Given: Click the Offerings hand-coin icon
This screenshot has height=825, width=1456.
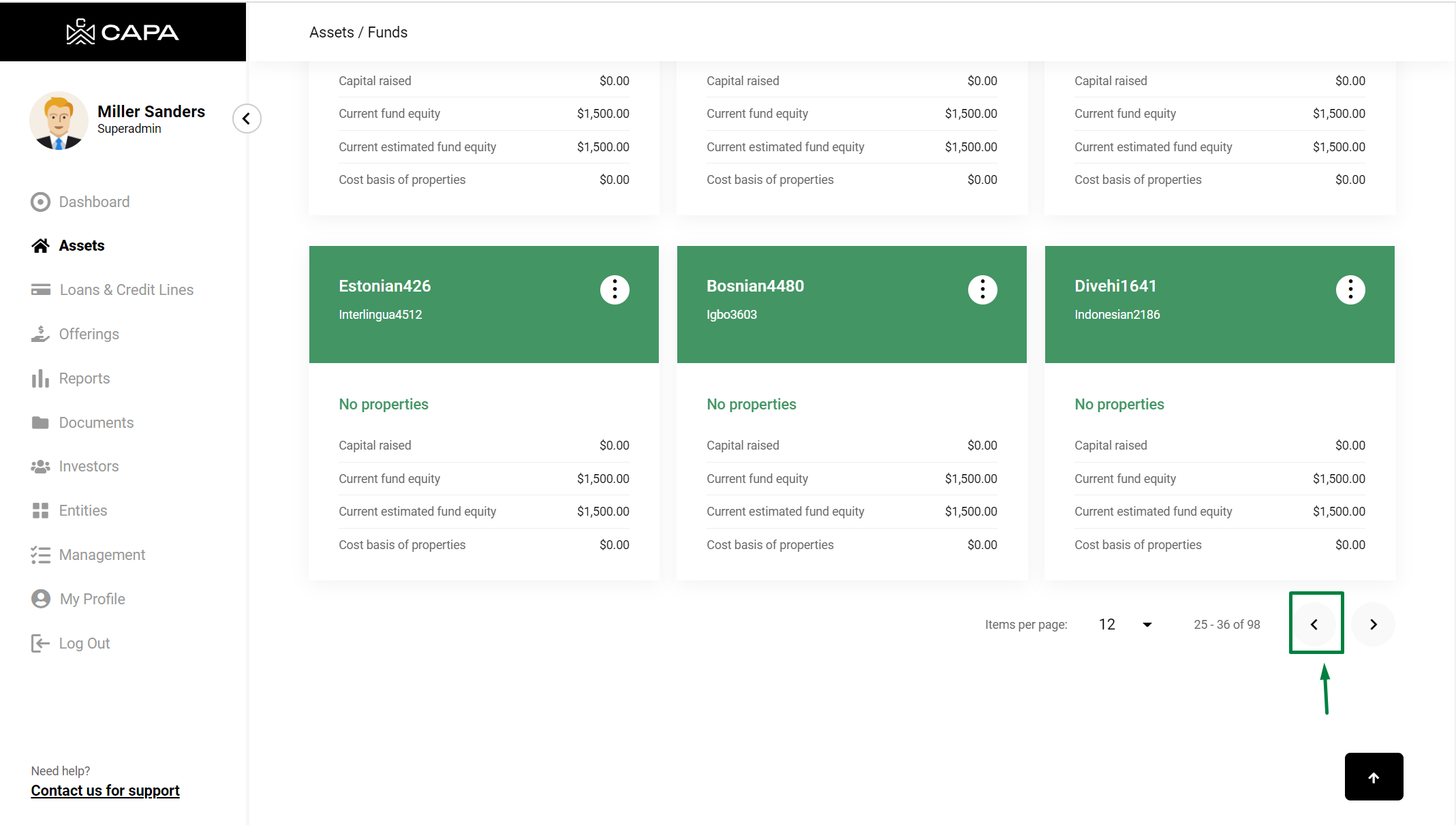Looking at the screenshot, I should (40, 334).
